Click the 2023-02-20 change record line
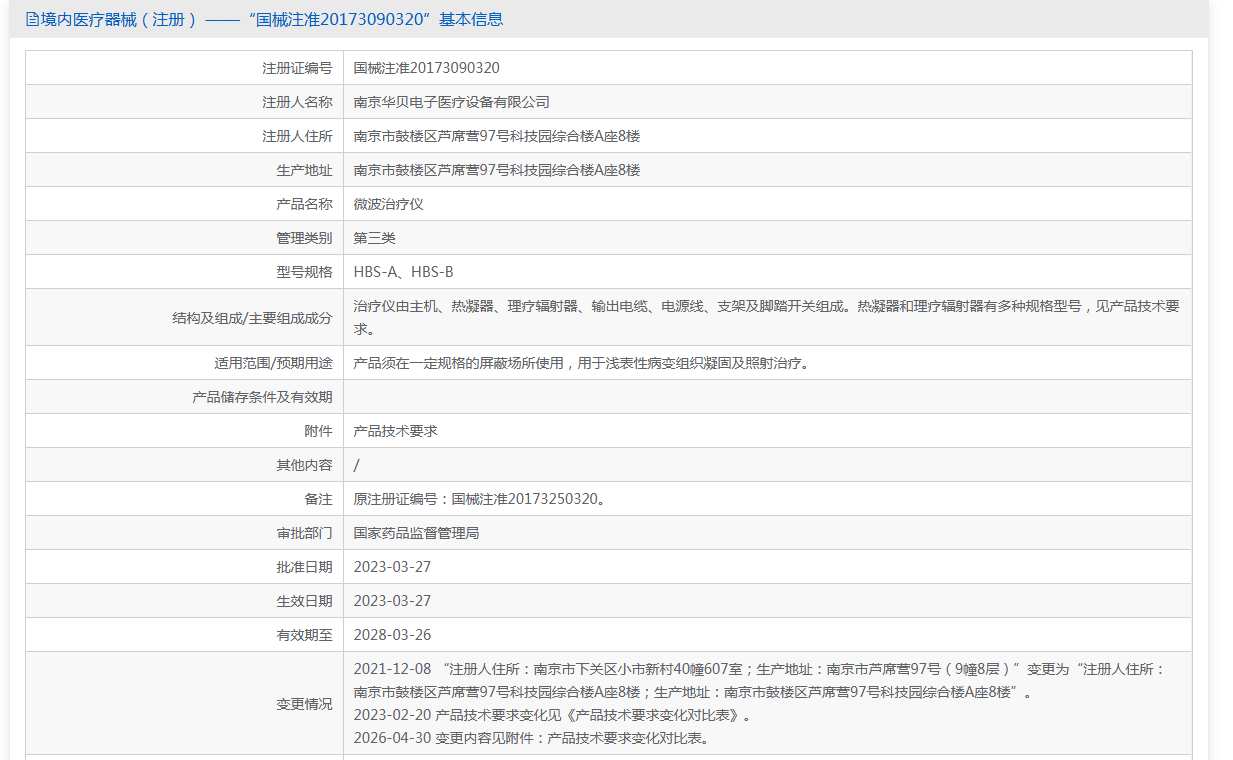This screenshot has width=1233, height=760. (x=552, y=716)
